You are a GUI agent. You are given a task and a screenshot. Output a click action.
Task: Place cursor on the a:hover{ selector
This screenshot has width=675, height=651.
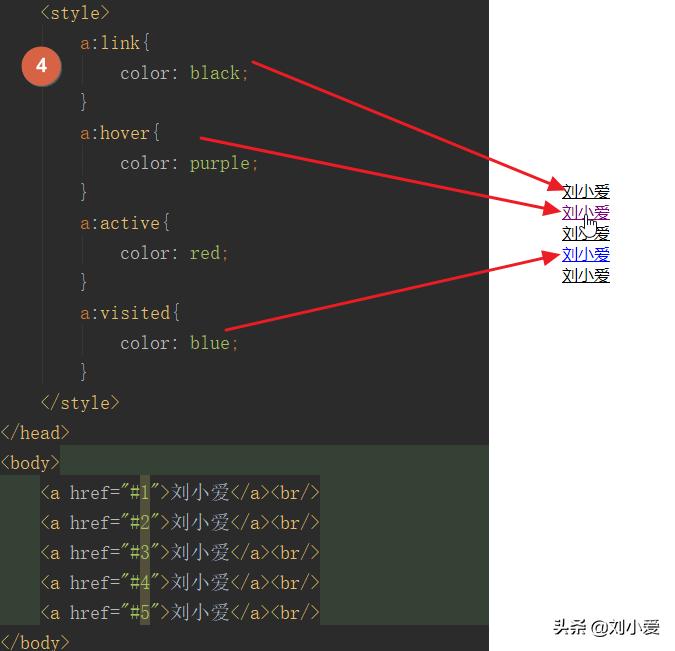pyautogui.click(x=120, y=133)
